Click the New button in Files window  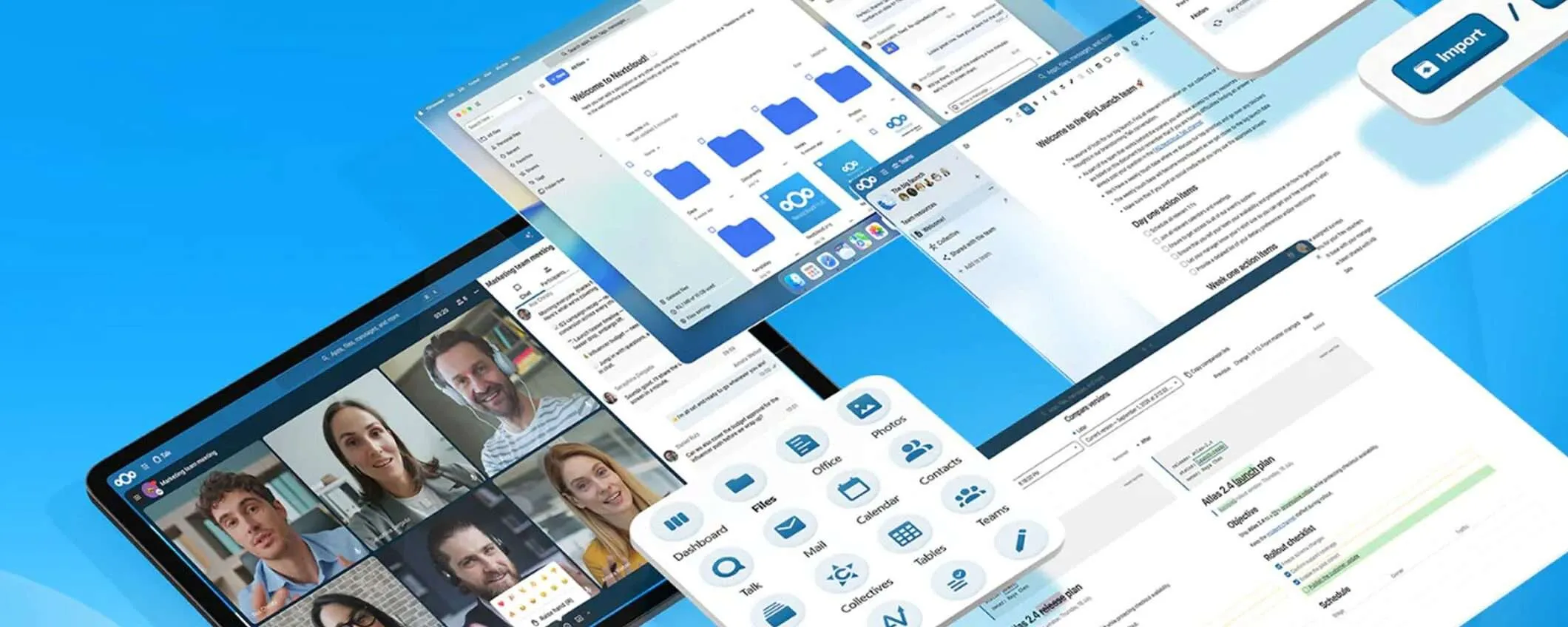[557, 77]
